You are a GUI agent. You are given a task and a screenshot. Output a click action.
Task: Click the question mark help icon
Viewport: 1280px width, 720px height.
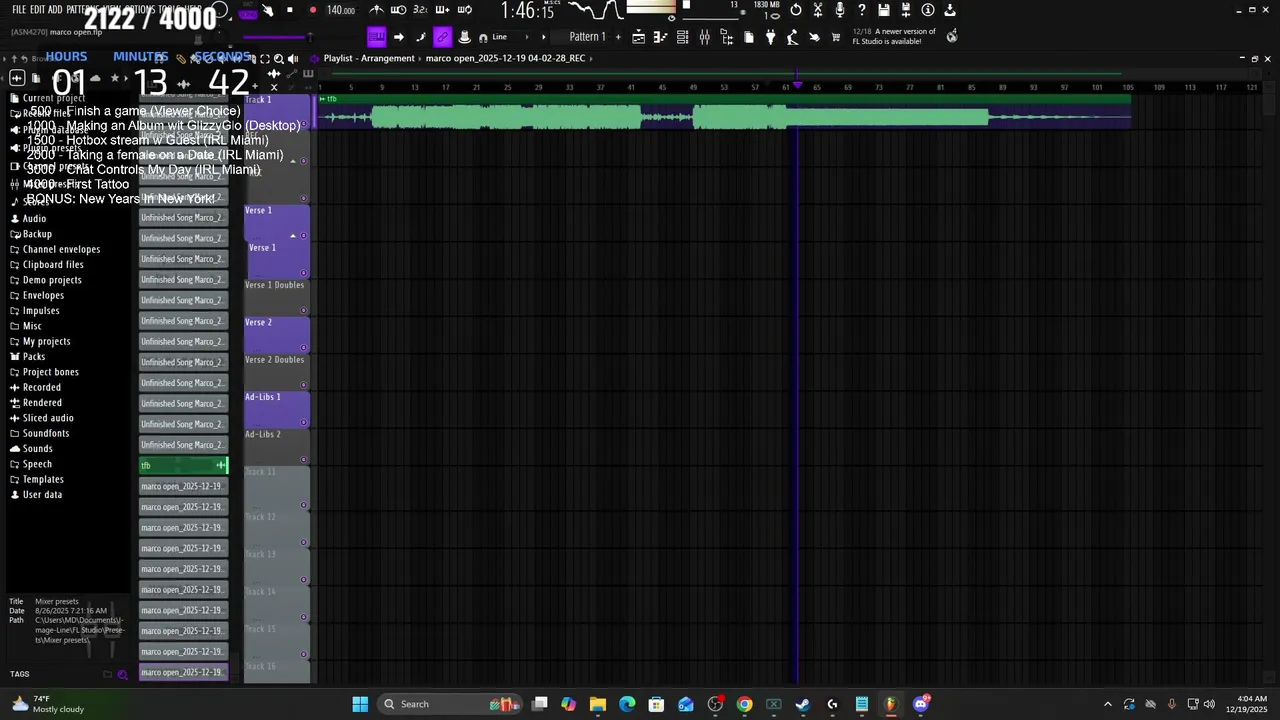[862, 10]
